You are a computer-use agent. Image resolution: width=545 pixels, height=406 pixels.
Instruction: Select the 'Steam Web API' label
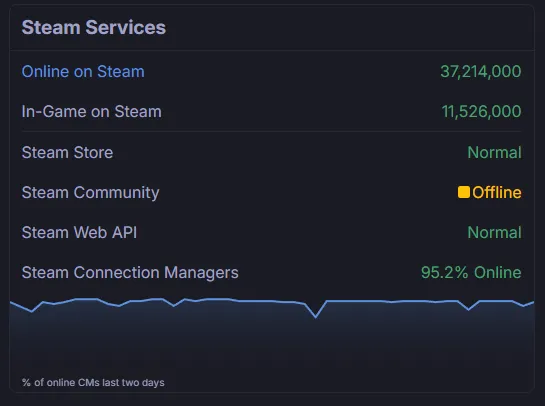[79, 233]
